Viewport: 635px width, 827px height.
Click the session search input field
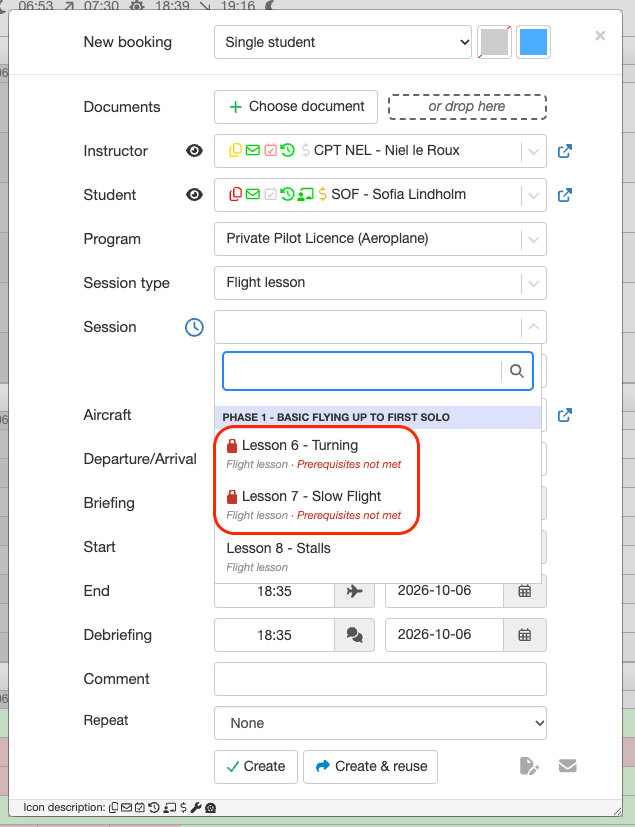[x=362, y=371]
